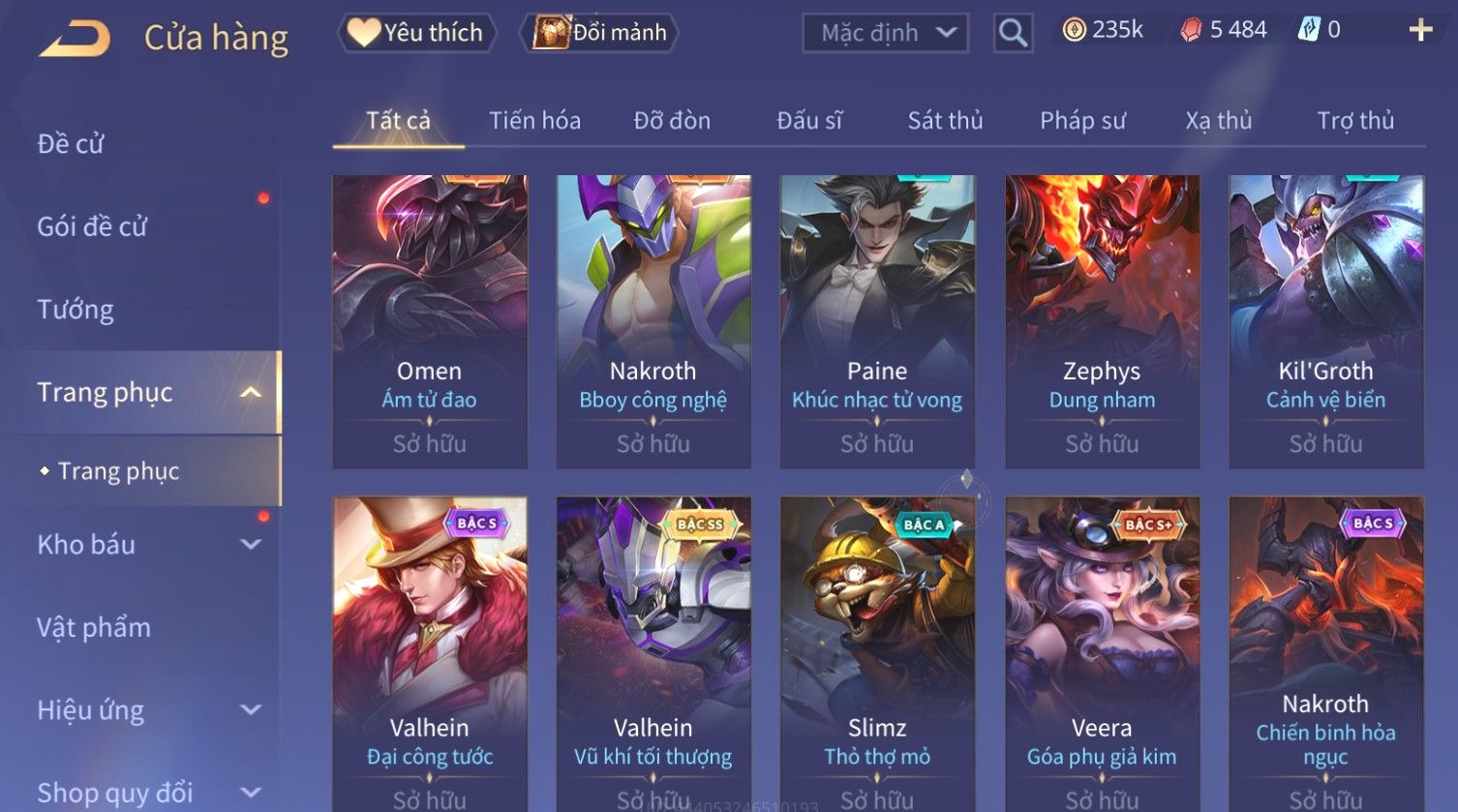This screenshot has height=812, width=1458.
Task: Switch to the Tiến hóa tab
Action: click(534, 120)
